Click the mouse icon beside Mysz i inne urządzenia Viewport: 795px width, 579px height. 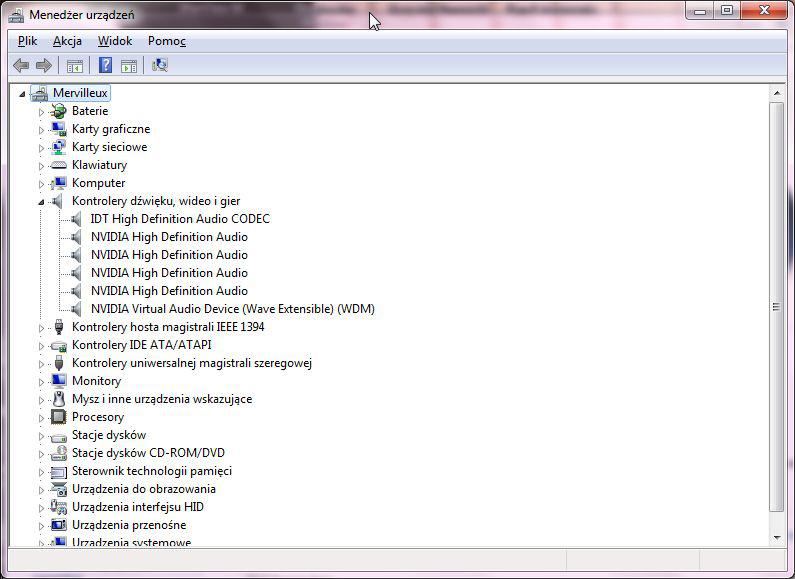(x=59, y=399)
